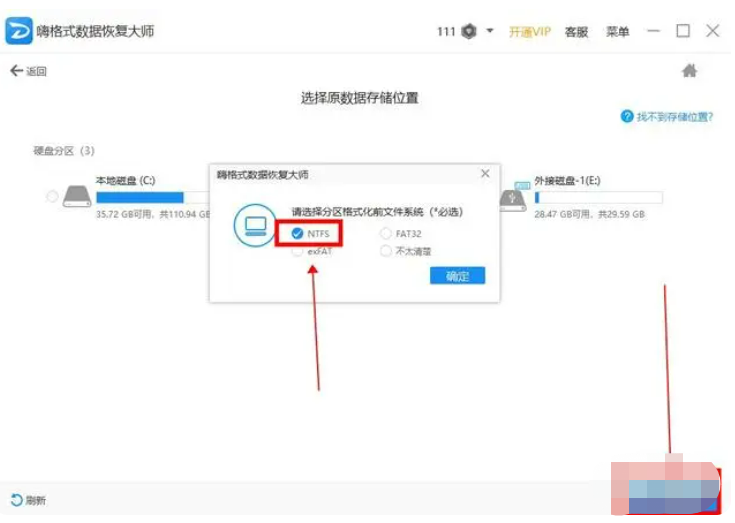This screenshot has width=735, height=523.
Task: Click the app logo in title bar
Action: pyautogui.click(x=19, y=30)
